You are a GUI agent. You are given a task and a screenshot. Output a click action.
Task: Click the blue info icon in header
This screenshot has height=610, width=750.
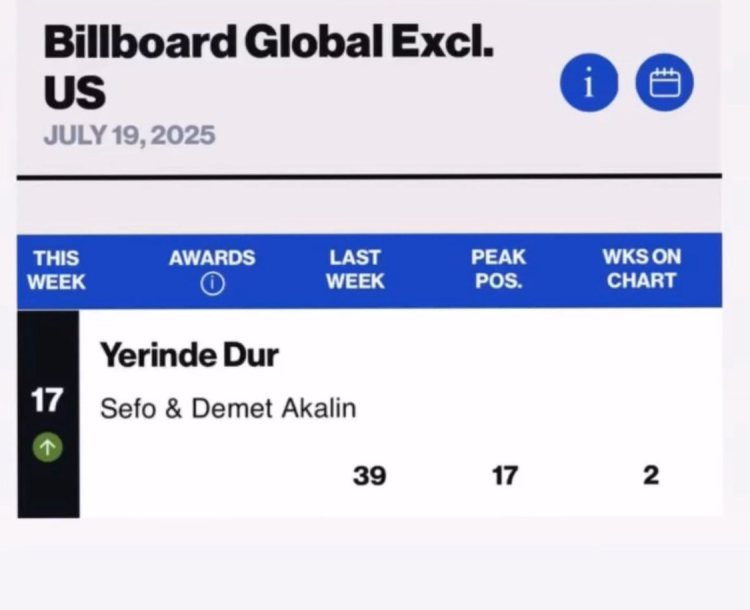589,84
